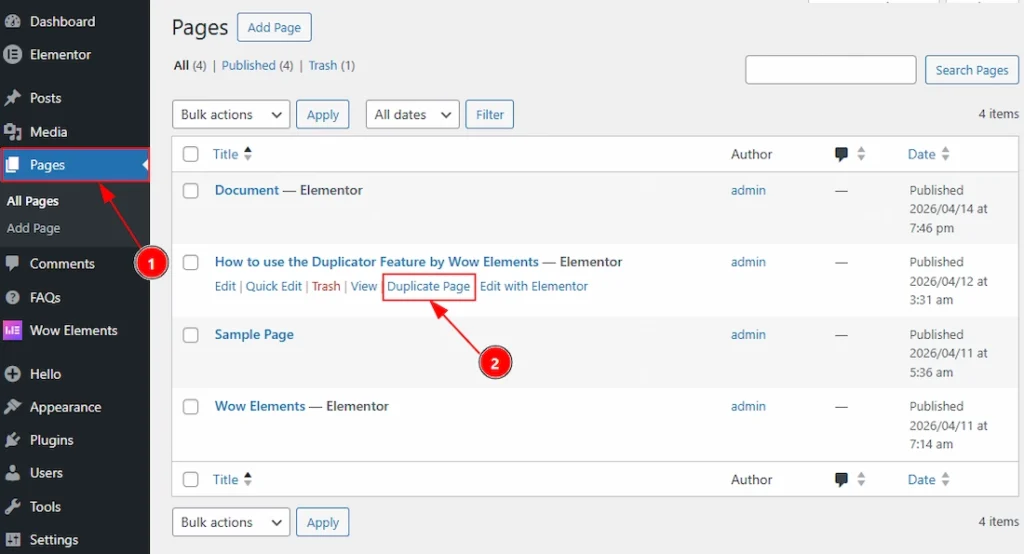Screen dimensions: 1024x554
Task: Sort by Date column header
Action: 921,154
